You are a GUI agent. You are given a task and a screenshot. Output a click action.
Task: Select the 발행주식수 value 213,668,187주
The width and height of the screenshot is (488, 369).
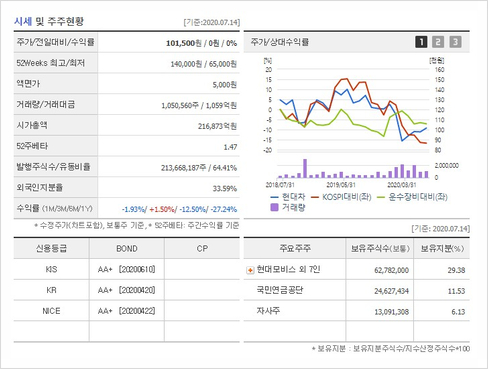pyautogui.click(x=183, y=168)
